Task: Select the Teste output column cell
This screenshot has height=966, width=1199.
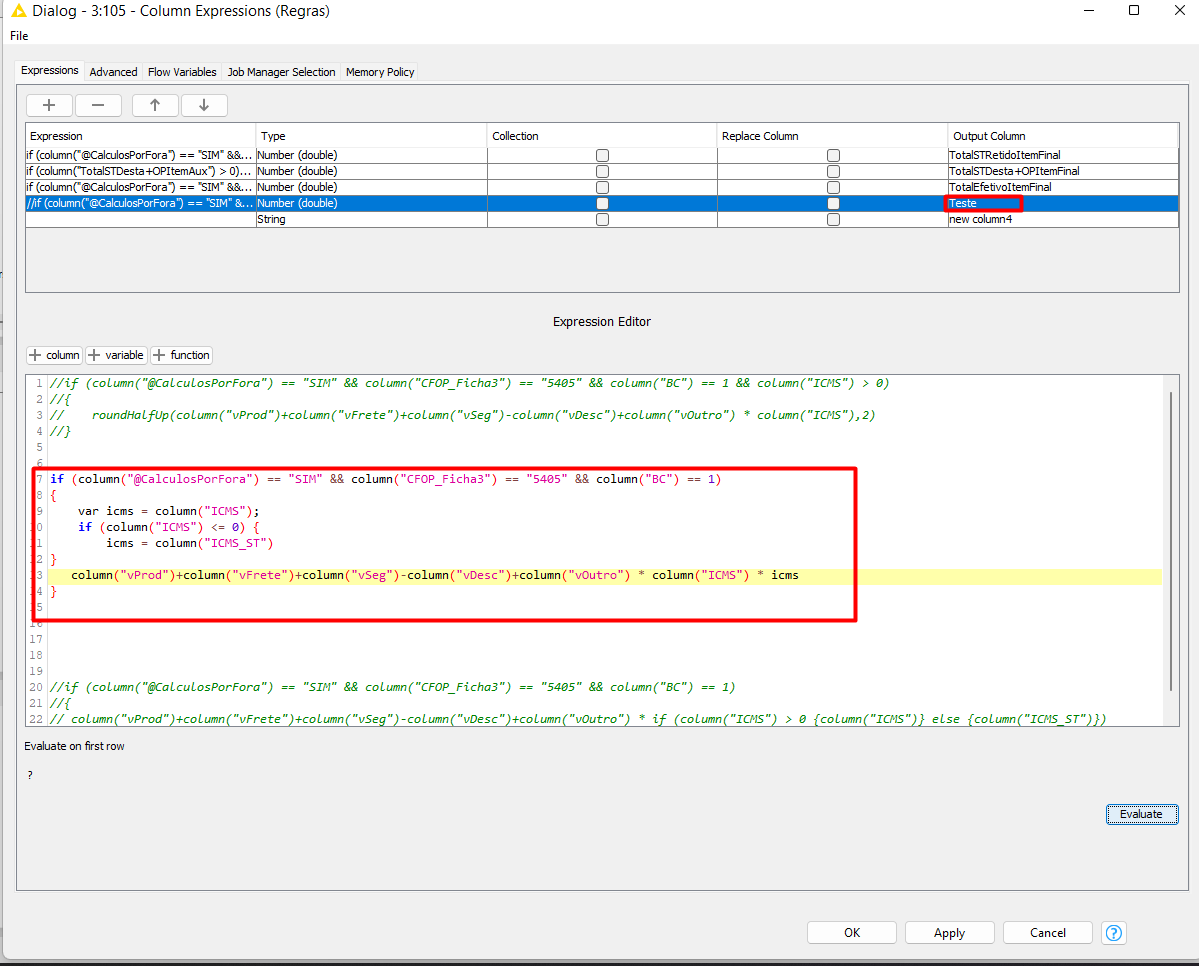Action: (x=1063, y=203)
